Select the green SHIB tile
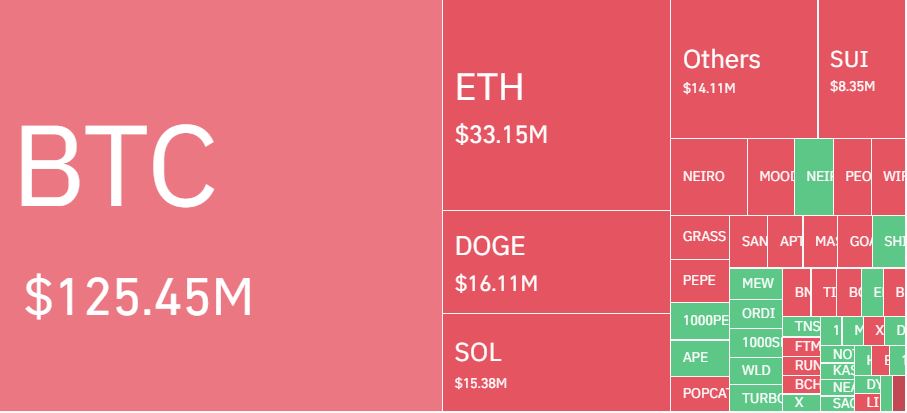907x413 pixels. point(890,241)
